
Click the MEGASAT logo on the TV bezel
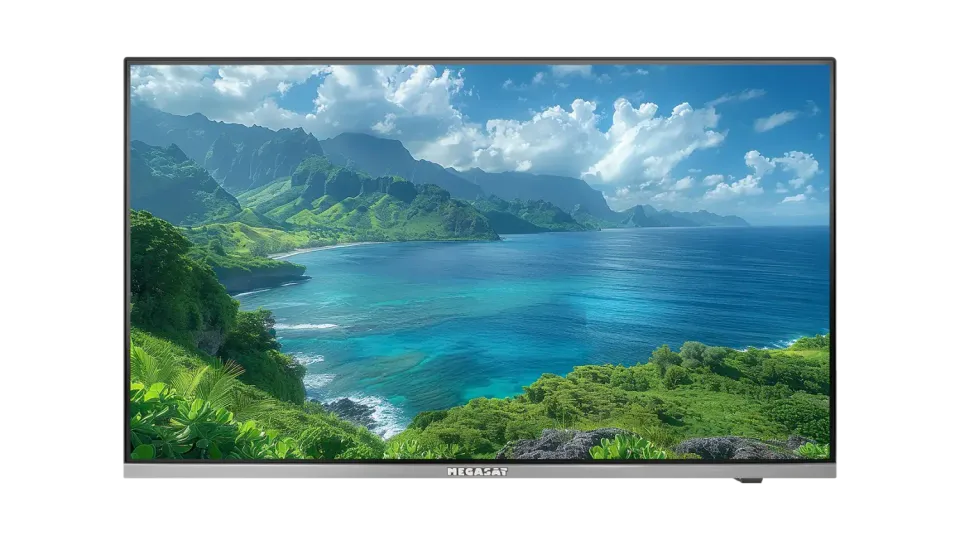477,471
